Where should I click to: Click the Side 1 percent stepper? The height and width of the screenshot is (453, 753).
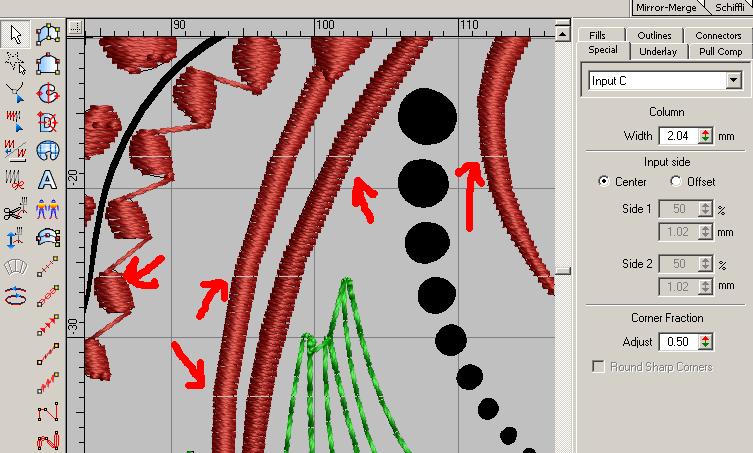(705, 209)
